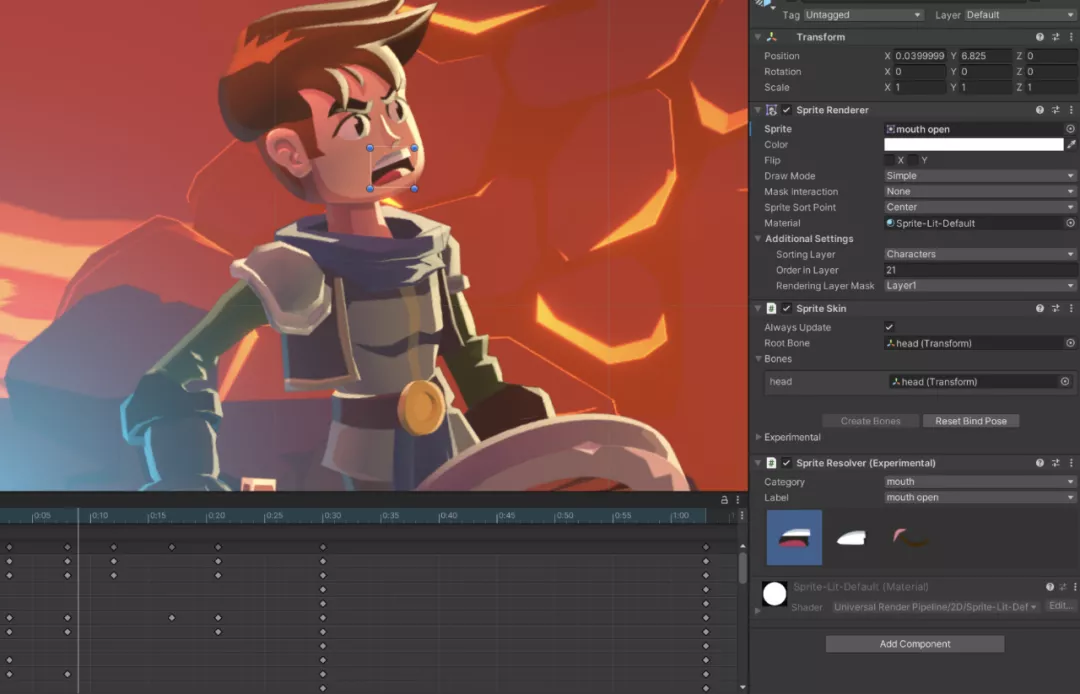Open the Sprite Skin component menu icon
The image size is (1080, 694).
(x=1072, y=308)
